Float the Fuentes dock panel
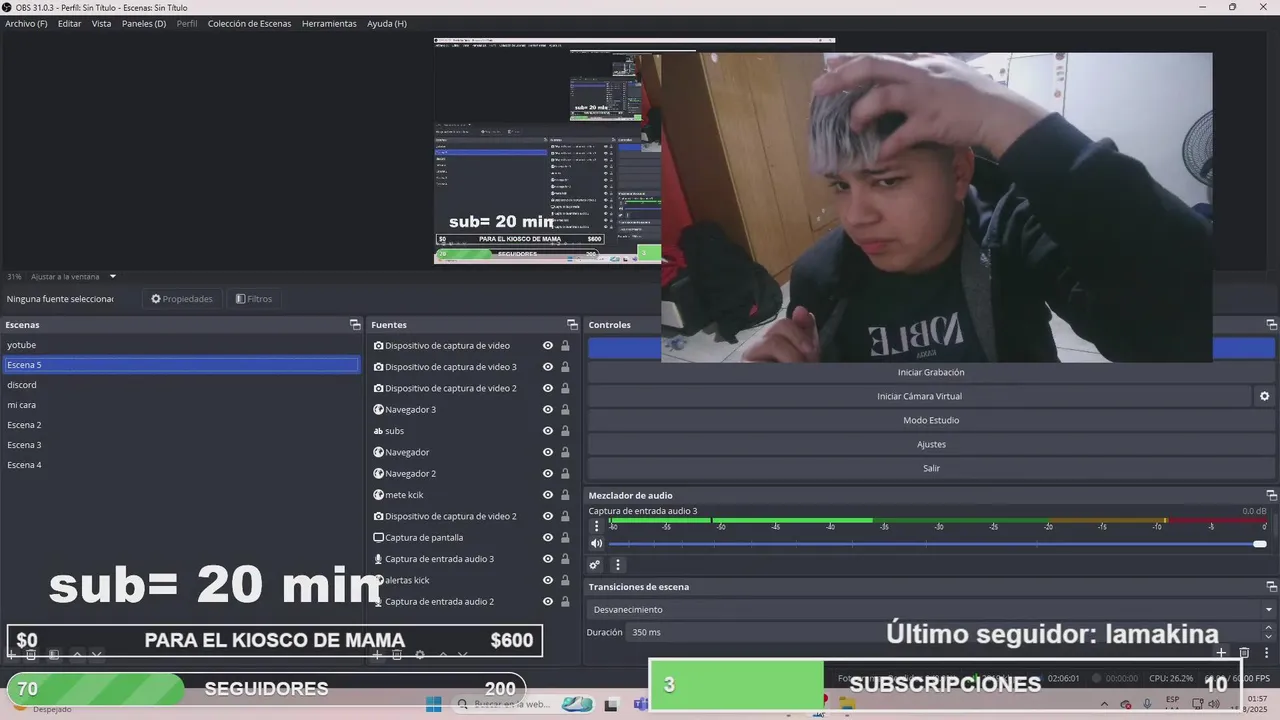1280x720 pixels. pyautogui.click(x=572, y=325)
